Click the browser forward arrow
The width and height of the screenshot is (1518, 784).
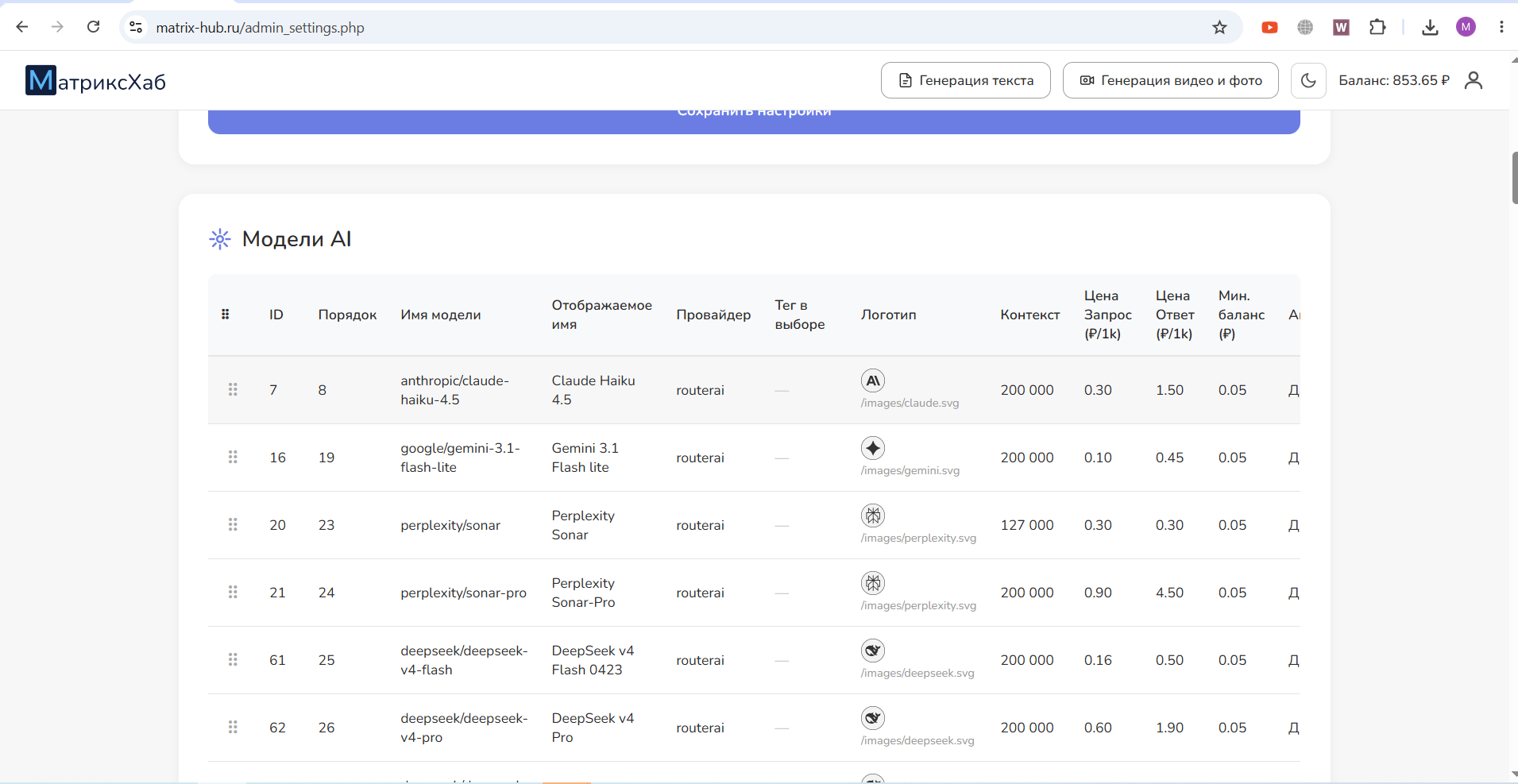57,27
